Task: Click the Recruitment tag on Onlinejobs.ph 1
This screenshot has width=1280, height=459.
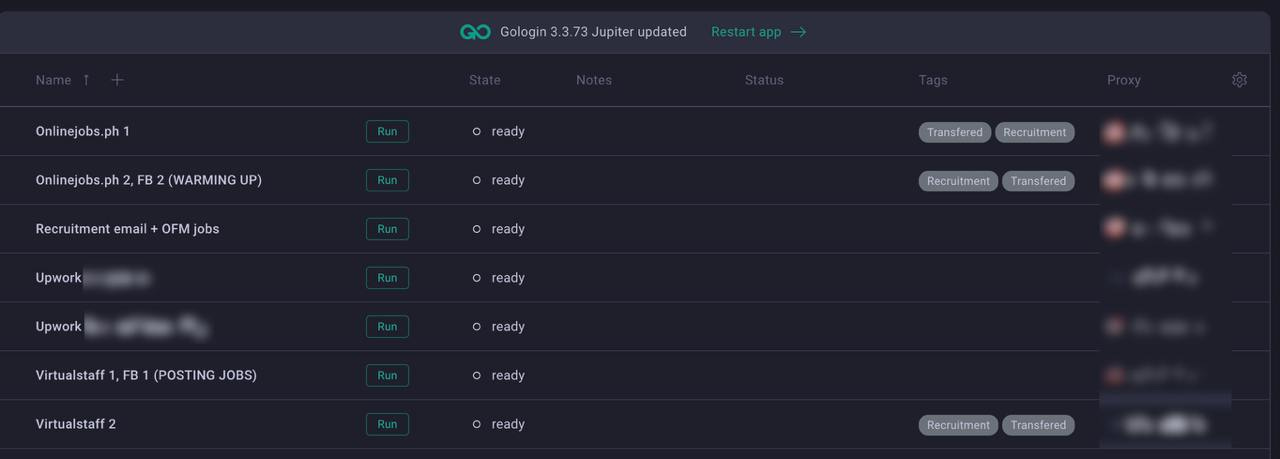Action: click(1035, 132)
